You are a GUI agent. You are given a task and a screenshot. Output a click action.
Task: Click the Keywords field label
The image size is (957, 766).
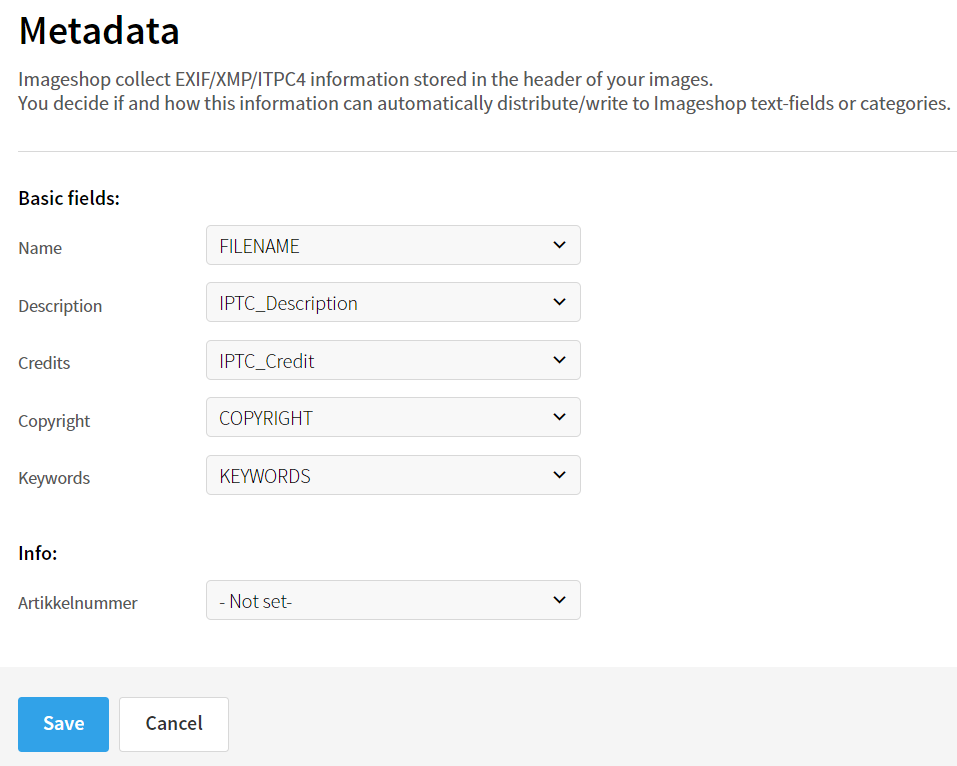54,478
